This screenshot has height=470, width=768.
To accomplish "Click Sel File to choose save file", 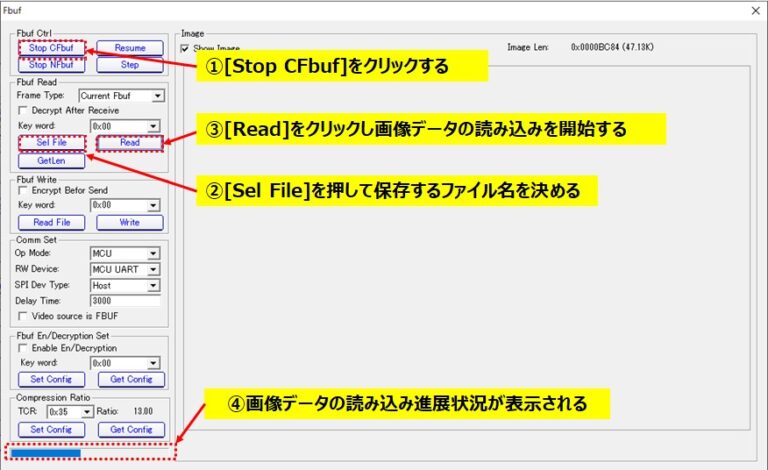I will (x=51, y=143).
